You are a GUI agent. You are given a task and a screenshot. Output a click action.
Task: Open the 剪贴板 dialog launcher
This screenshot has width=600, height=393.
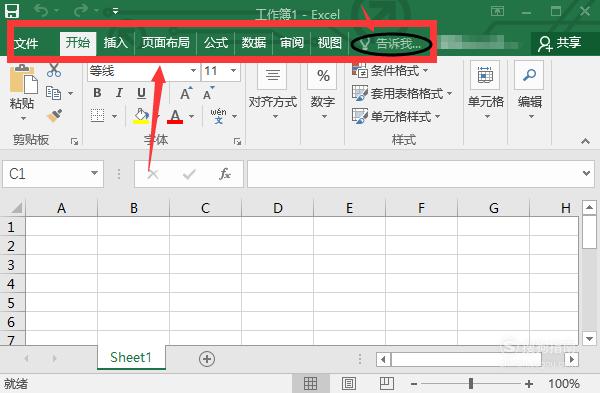point(75,142)
